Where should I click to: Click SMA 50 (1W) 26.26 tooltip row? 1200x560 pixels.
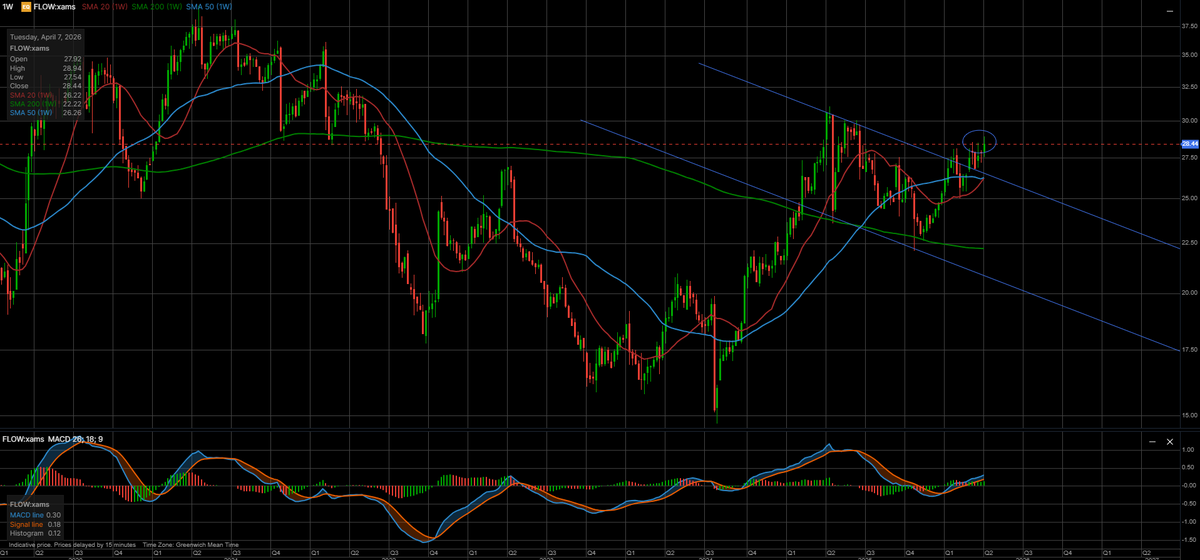tap(46, 113)
